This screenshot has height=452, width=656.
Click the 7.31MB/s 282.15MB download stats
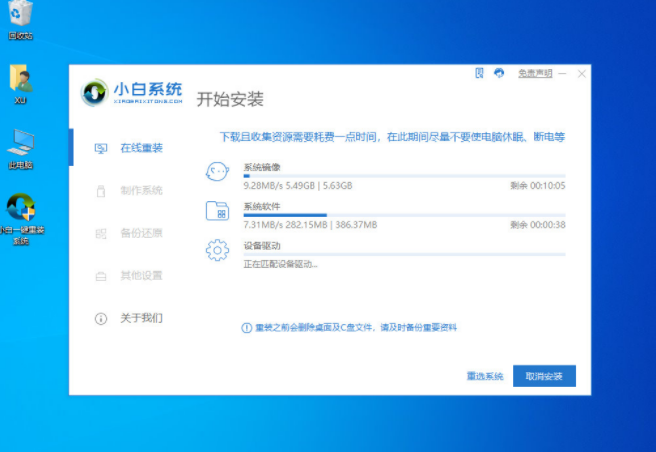pos(310,225)
